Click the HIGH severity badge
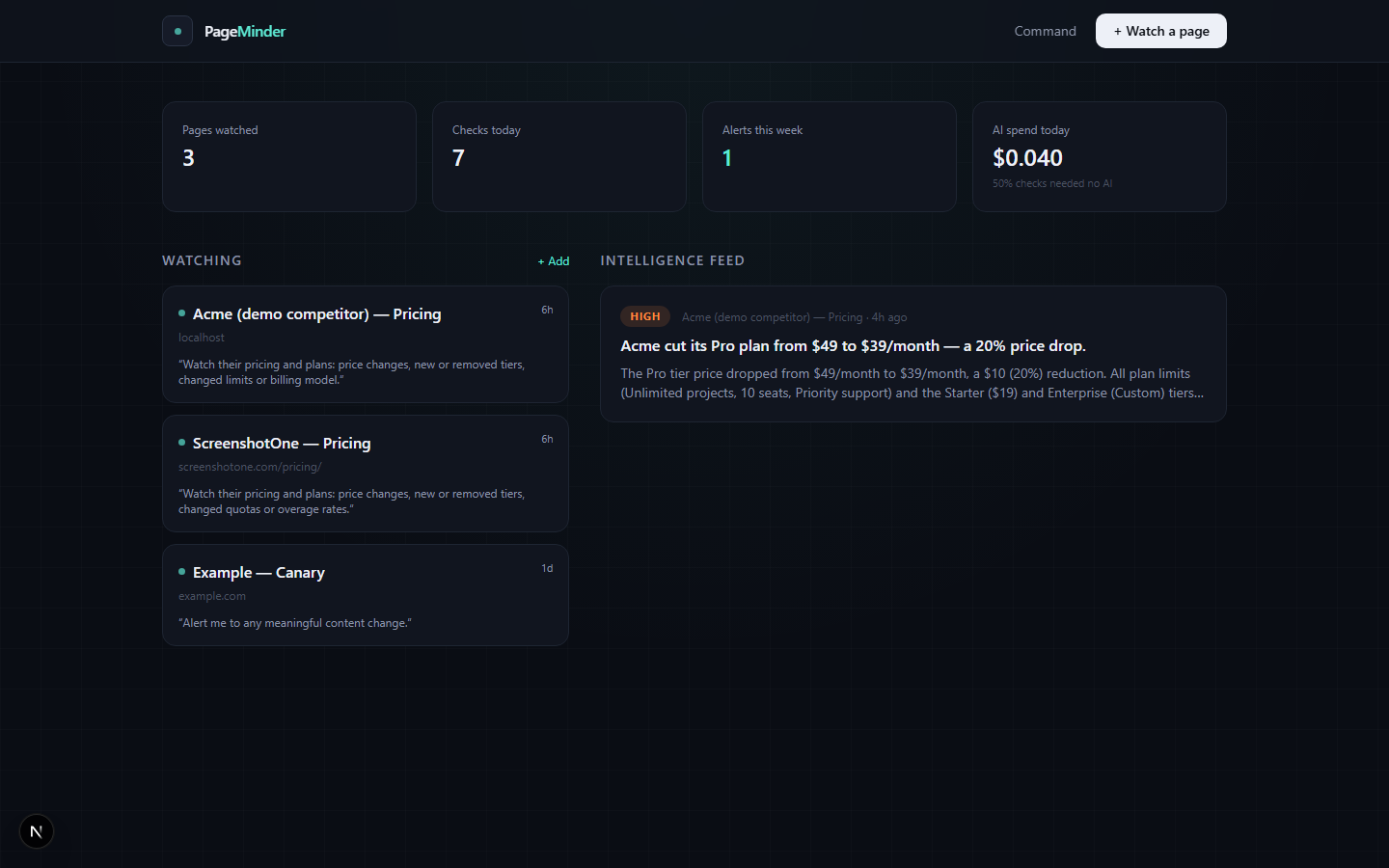This screenshot has width=1389, height=868. (645, 316)
